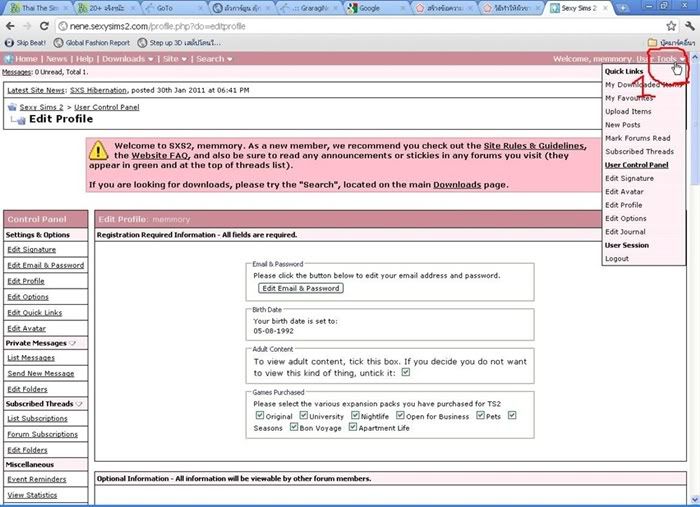
Task: Toggle the Nightlife checkbox
Action: coord(355,415)
